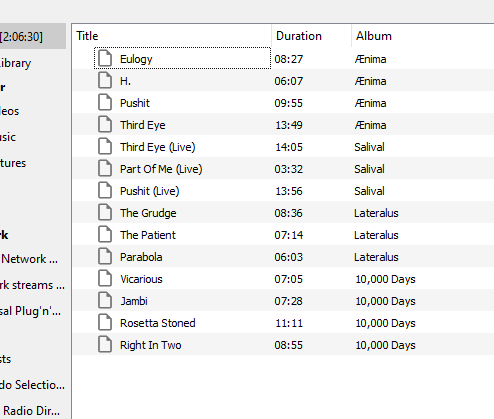The image size is (494, 419).
Task: Select the H. track title
Action: (125, 81)
